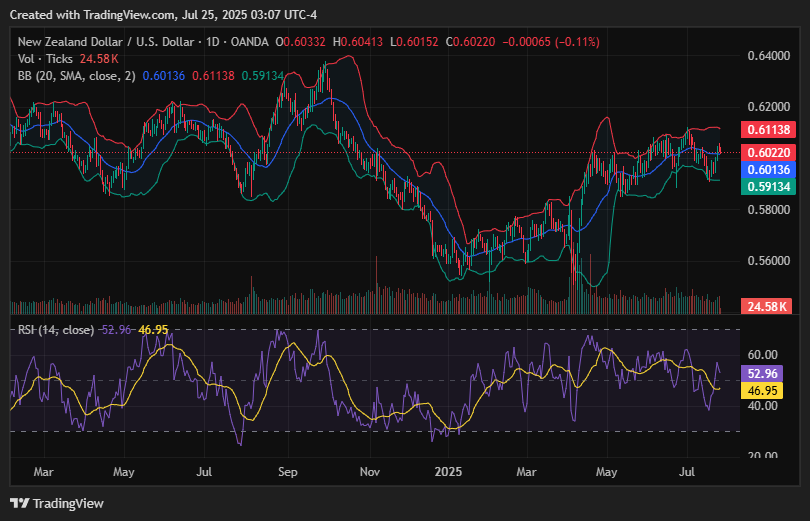Select the New Zealand Dollar / U.S. Dollar title

tap(106, 42)
